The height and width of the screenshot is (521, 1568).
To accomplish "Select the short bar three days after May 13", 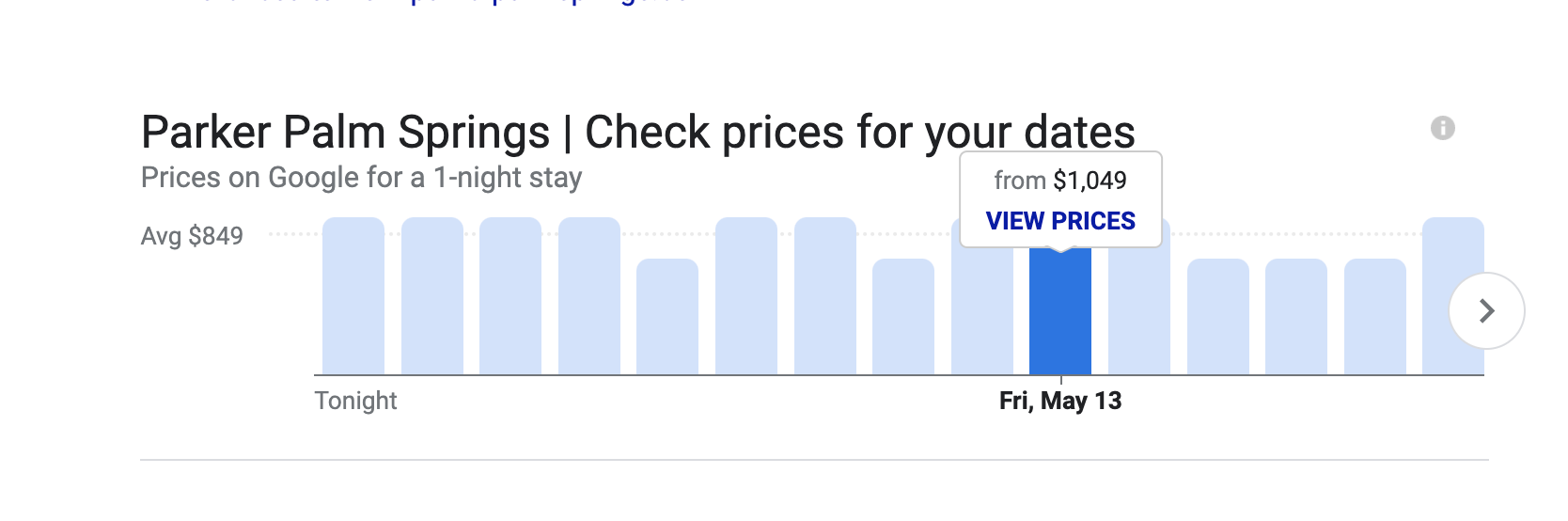I will tap(1296, 317).
